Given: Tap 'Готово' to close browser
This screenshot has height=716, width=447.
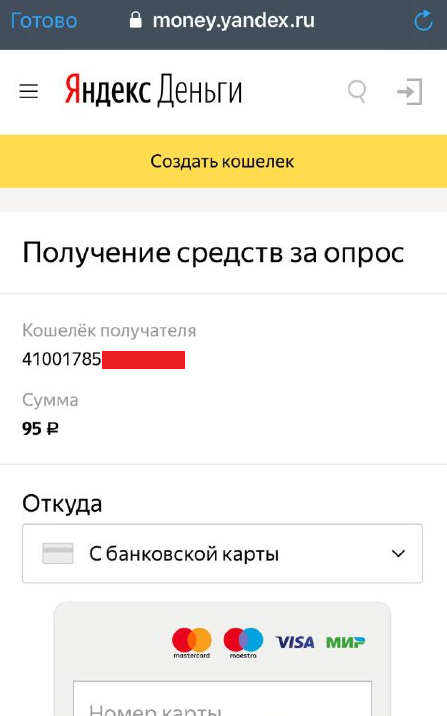Looking at the screenshot, I should 44,21.
